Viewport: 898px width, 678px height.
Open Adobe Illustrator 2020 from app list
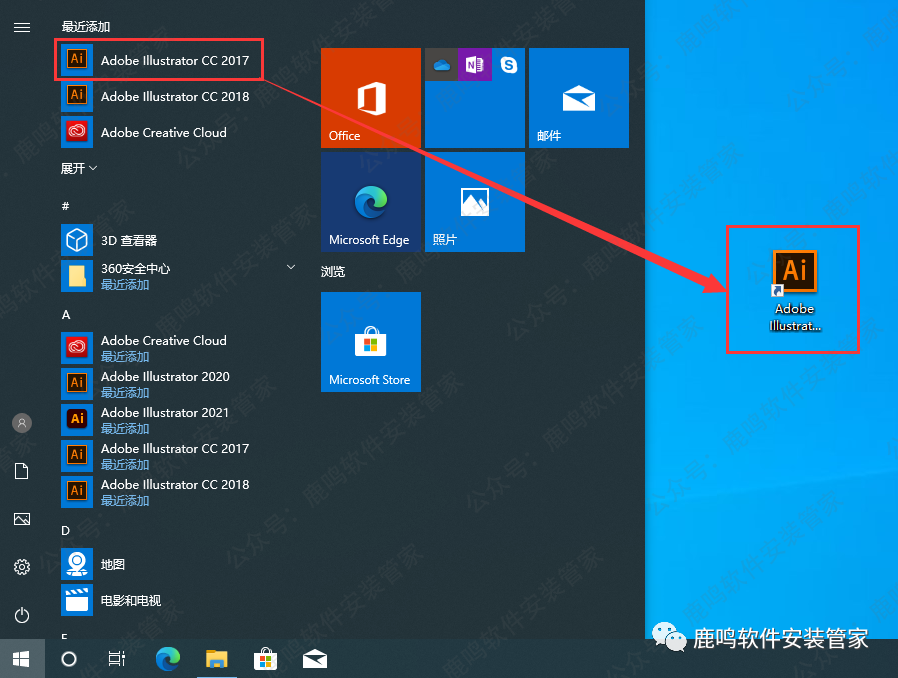[165, 384]
